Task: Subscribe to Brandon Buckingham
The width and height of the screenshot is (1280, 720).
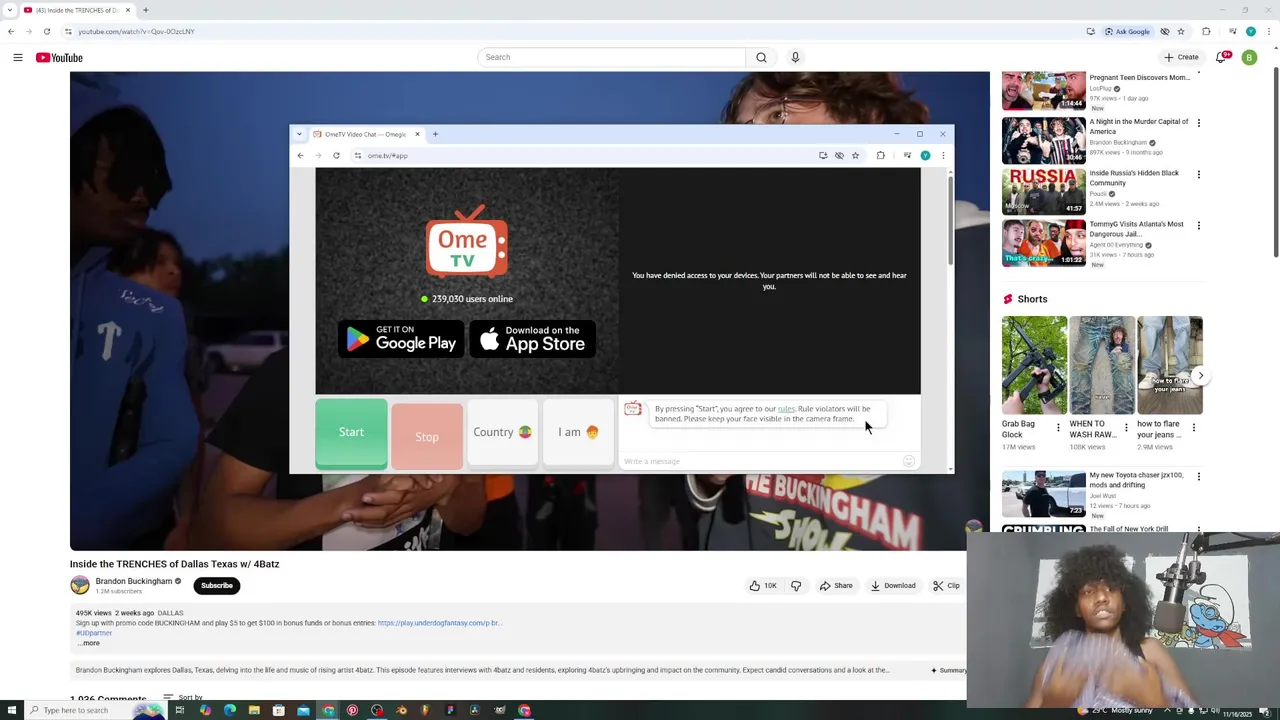Action: click(x=217, y=585)
